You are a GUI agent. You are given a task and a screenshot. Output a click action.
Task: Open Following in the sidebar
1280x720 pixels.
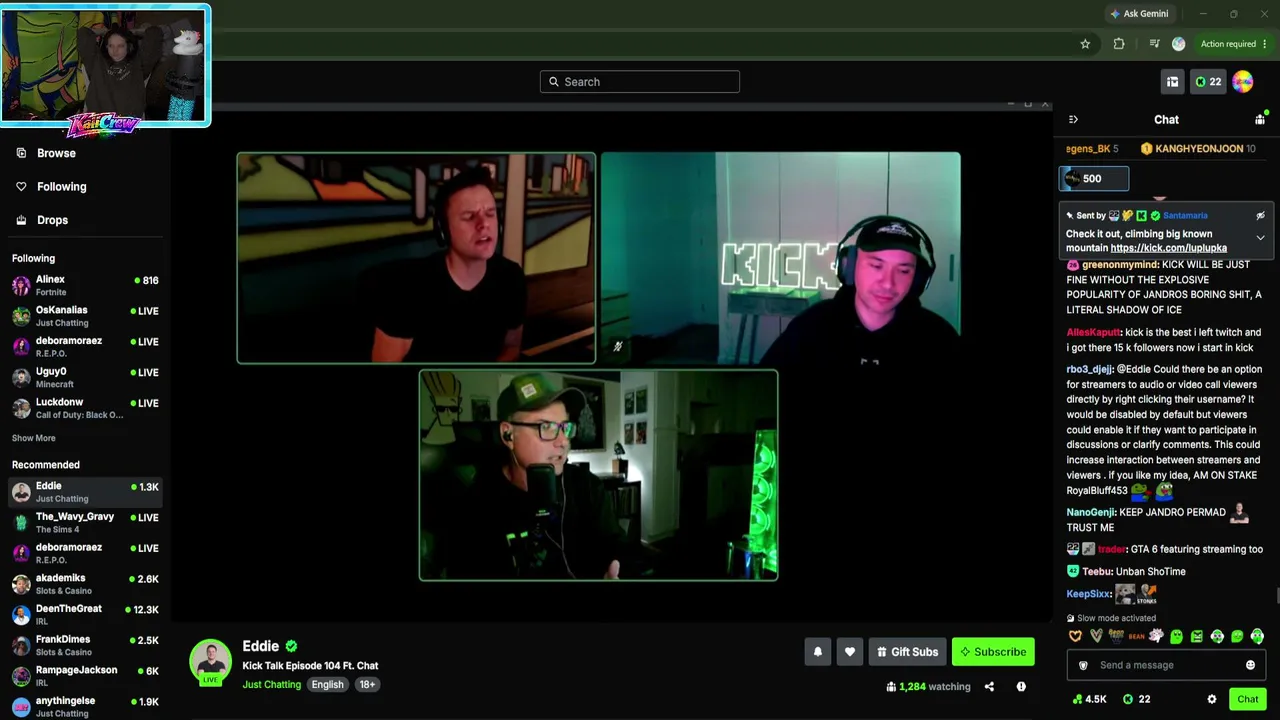tap(84, 187)
